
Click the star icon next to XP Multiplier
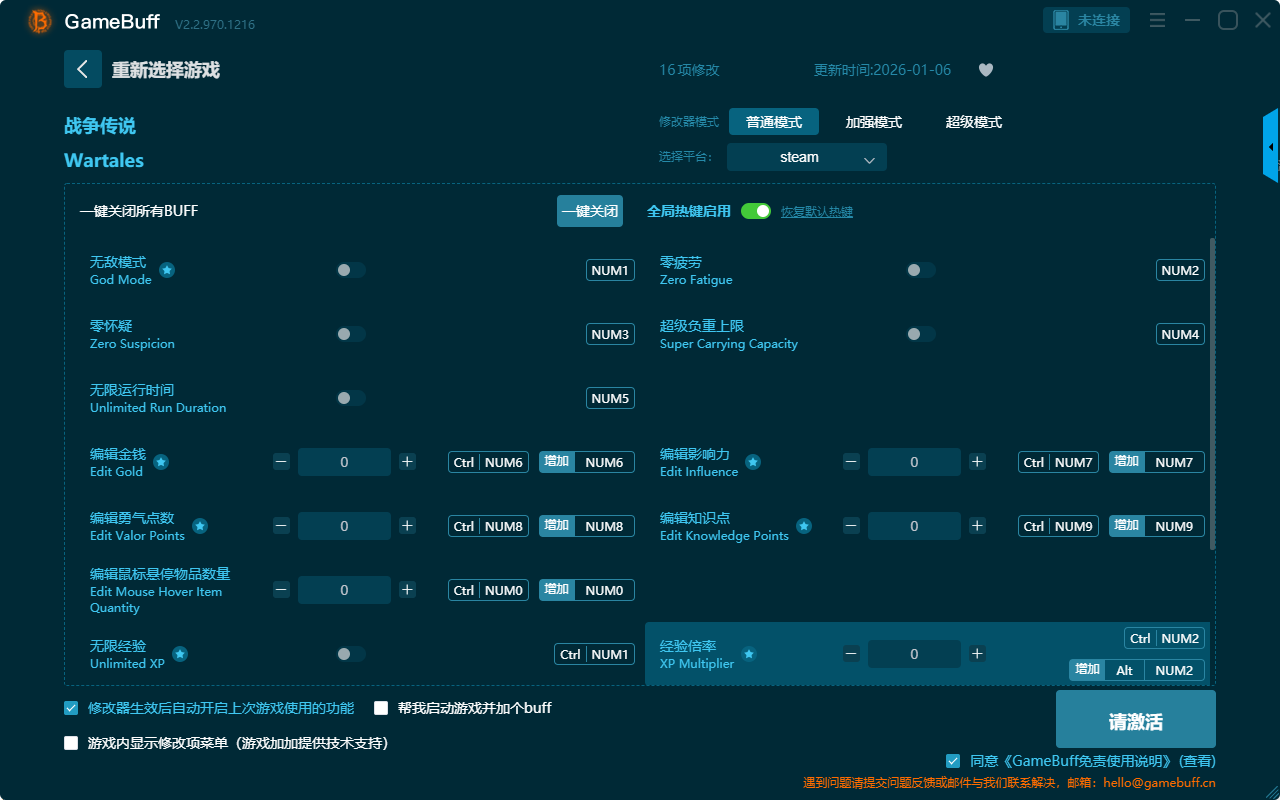point(749,654)
